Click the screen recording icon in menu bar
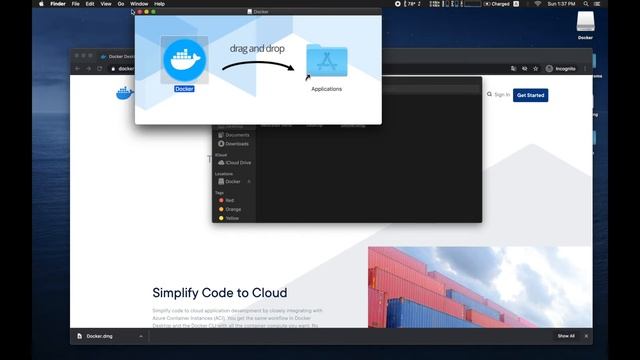The image size is (640, 360). click(398, 4)
